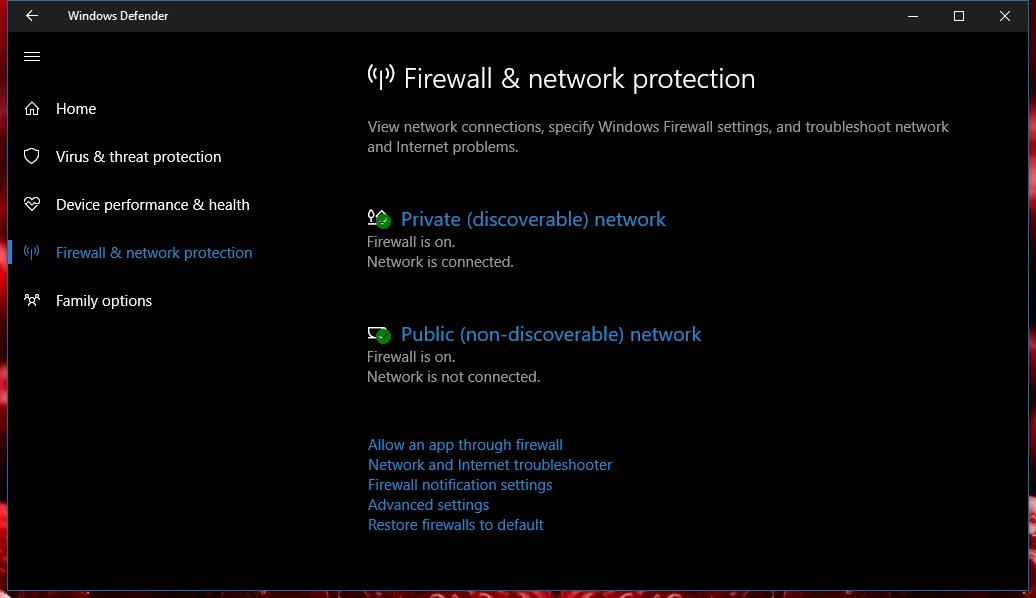Select Family options in sidebar
1036x598 pixels.
pos(104,301)
